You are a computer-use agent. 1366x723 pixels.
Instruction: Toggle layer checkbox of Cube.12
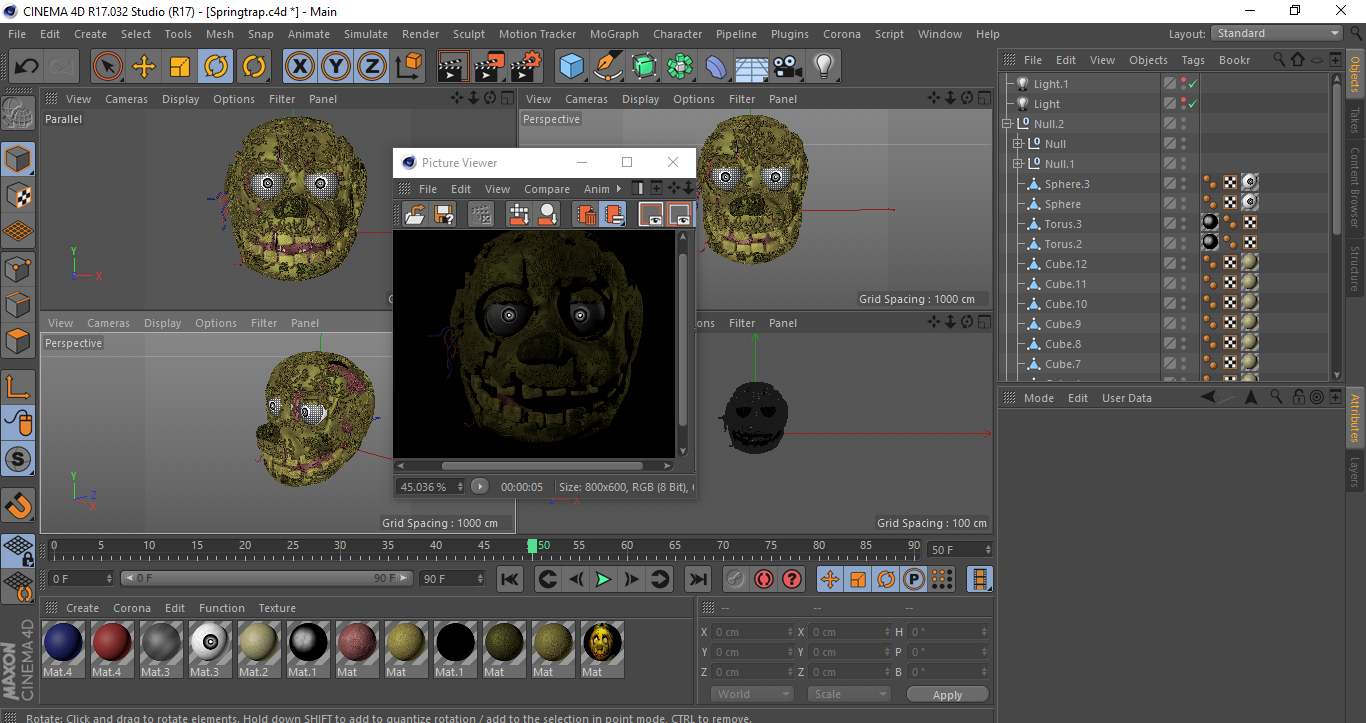[x=1169, y=264]
